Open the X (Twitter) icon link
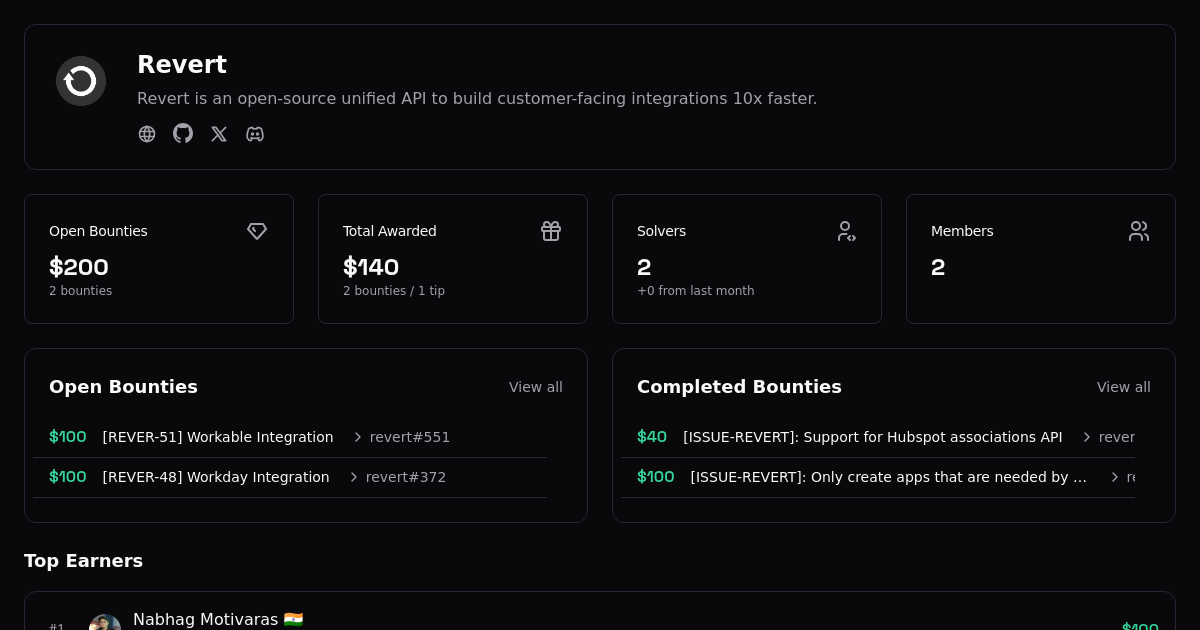Viewport: 1200px width, 630px height. [x=219, y=134]
